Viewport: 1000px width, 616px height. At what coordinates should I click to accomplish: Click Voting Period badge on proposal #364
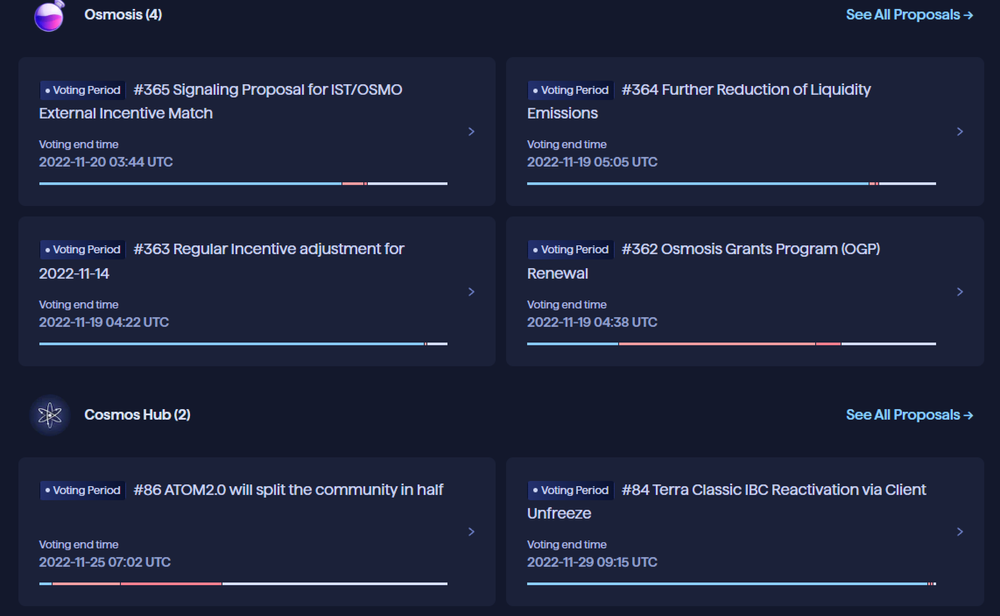click(570, 90)
